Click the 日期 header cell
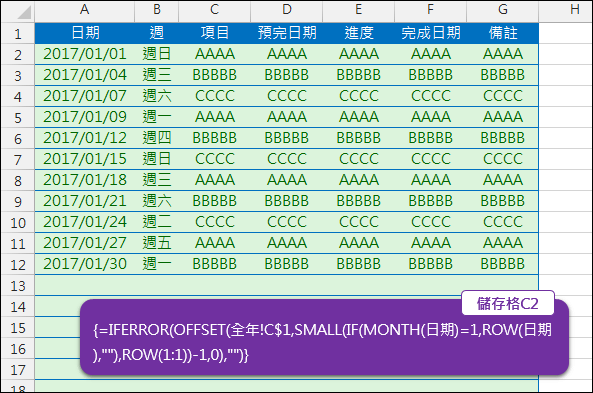Image resolution: width=593 pixels, height=393 pixels. pos(85,33)
